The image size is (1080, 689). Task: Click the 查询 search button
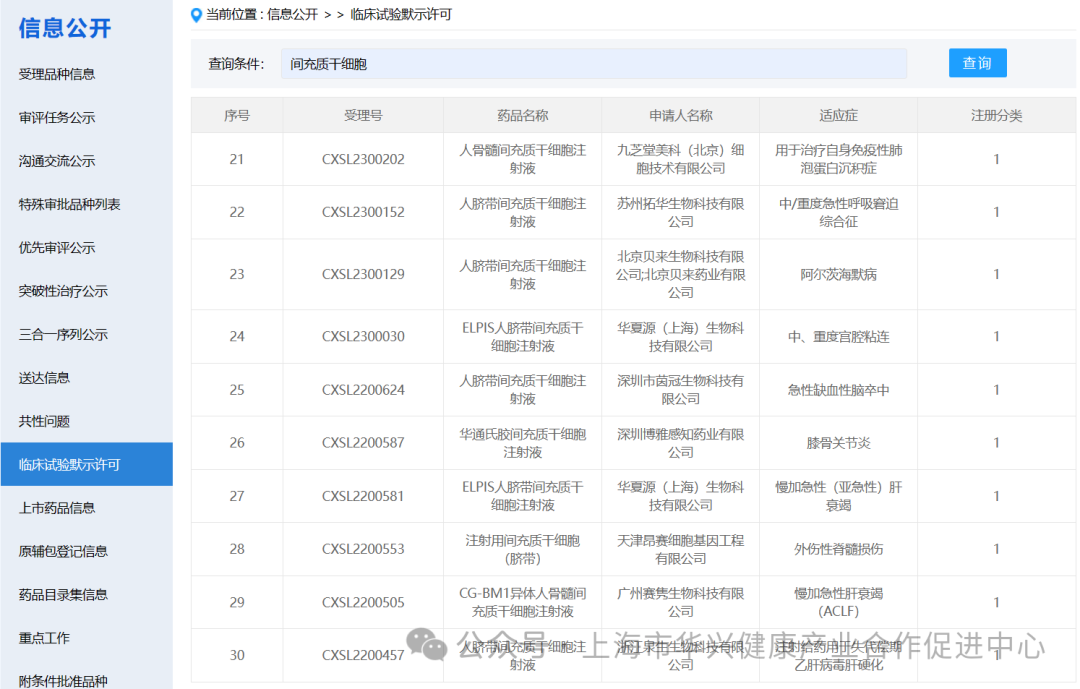(977, 63)
